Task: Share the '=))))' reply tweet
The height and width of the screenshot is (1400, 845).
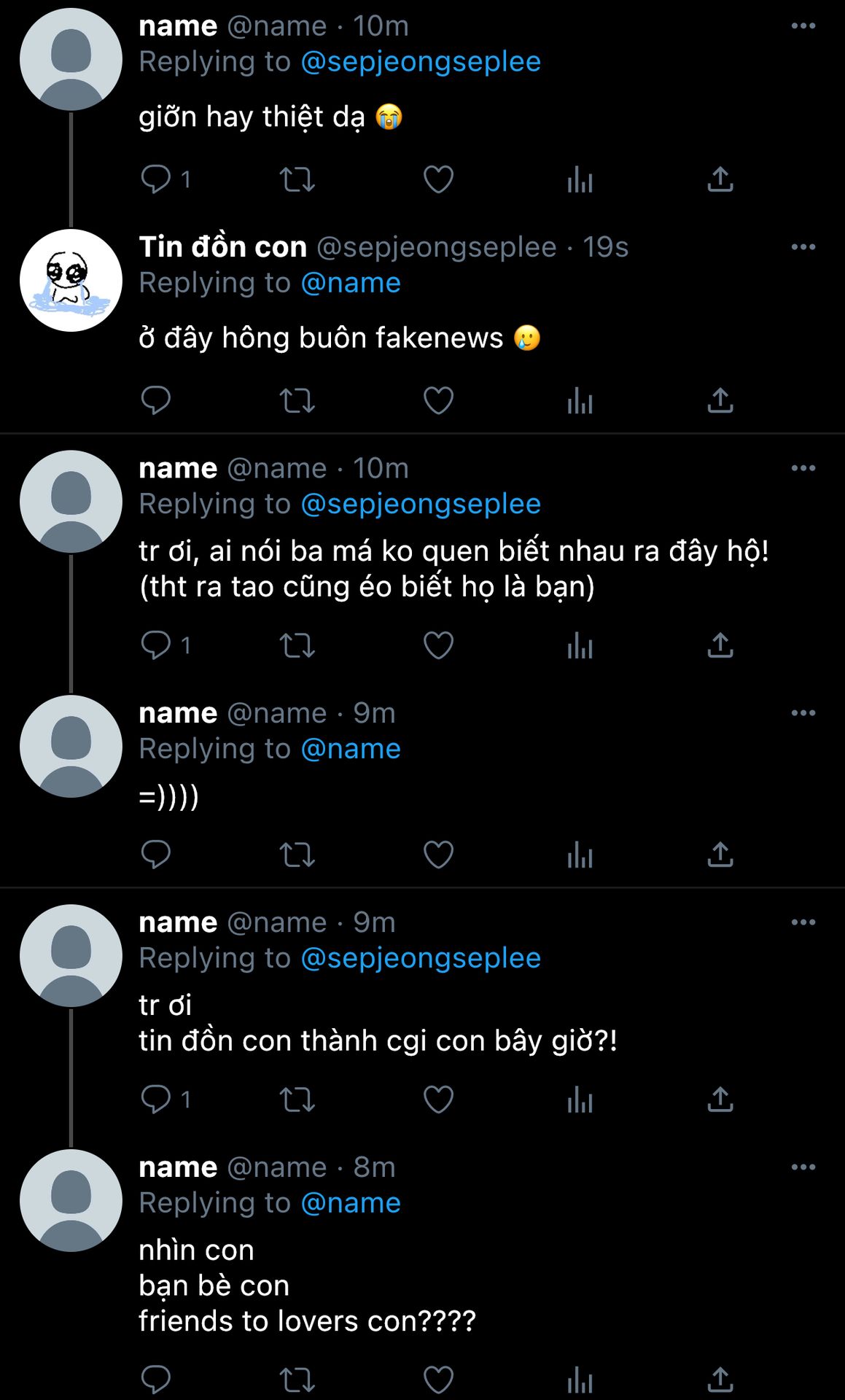Action: tap(720, 855)
